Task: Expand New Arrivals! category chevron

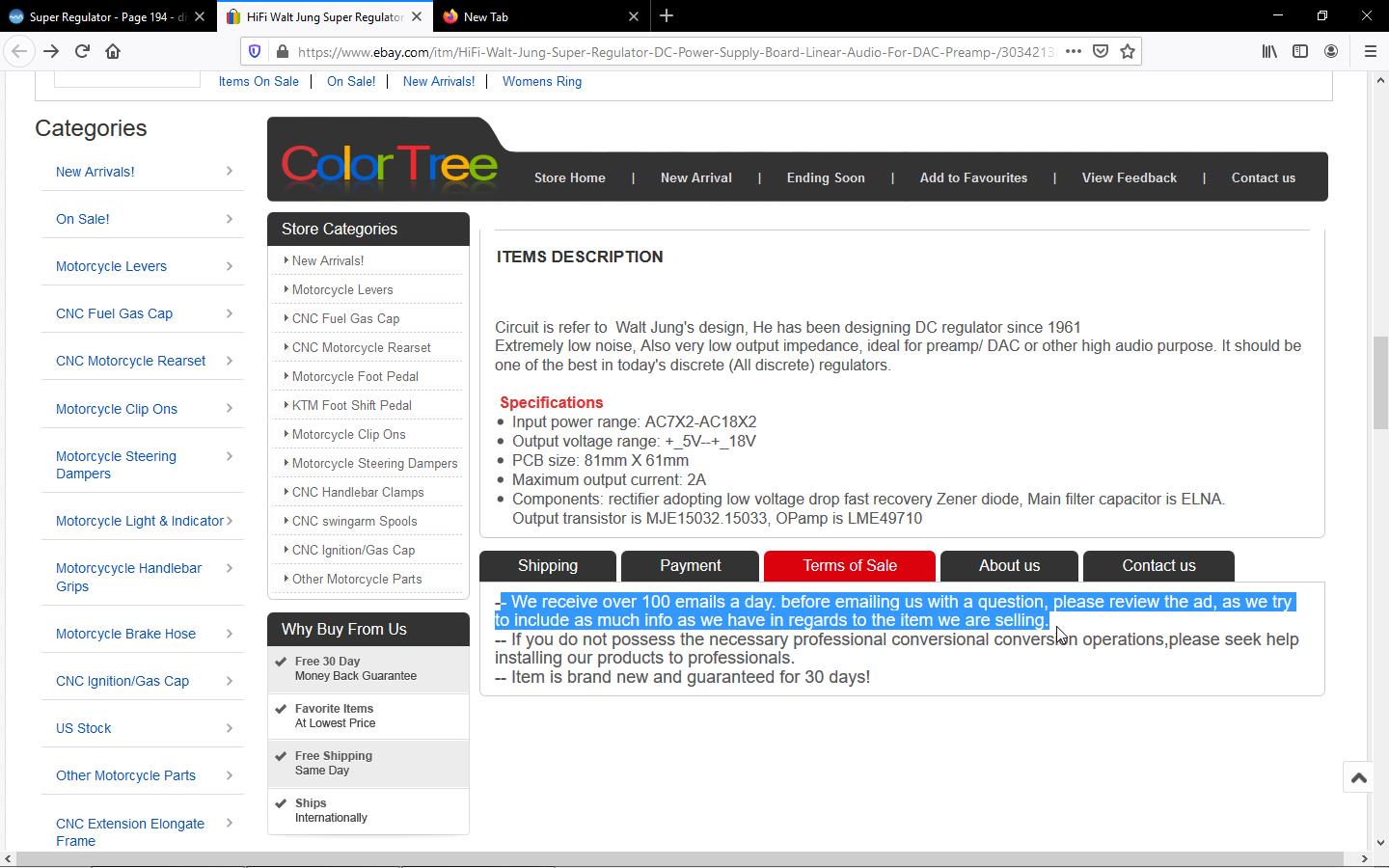Action: (230, 171)
